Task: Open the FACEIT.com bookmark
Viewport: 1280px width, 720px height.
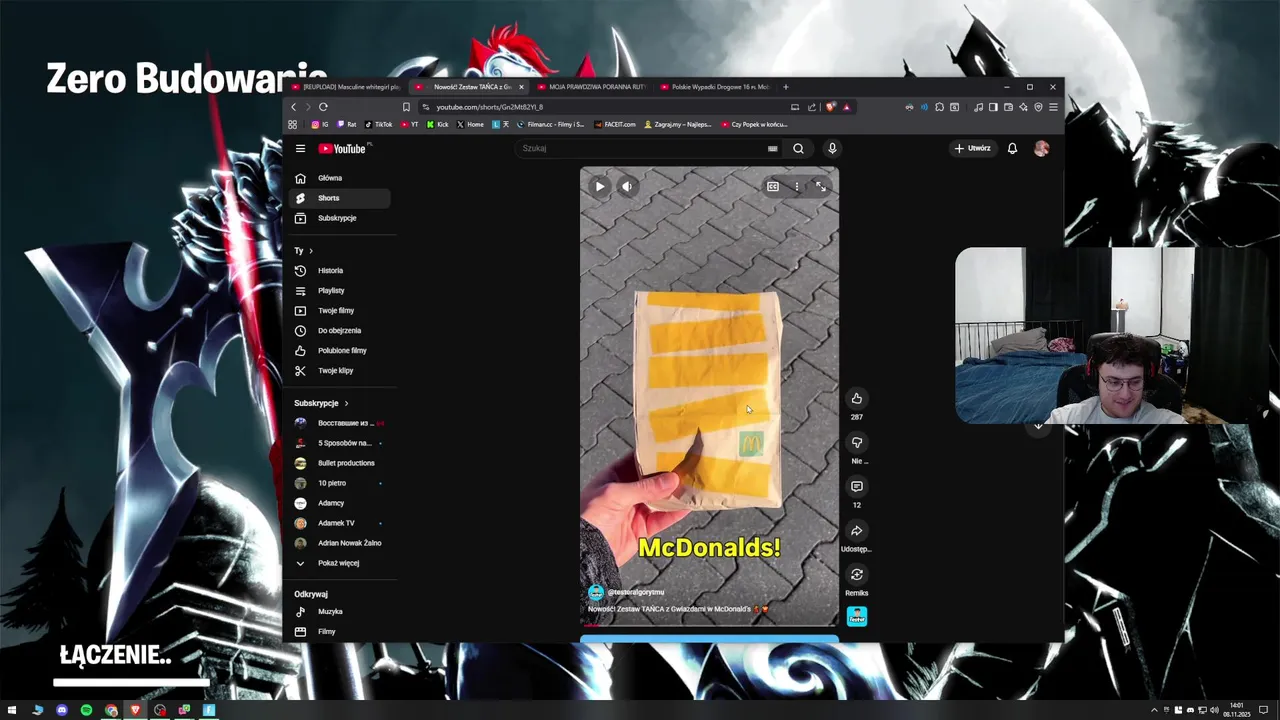Action: (615, 125)
